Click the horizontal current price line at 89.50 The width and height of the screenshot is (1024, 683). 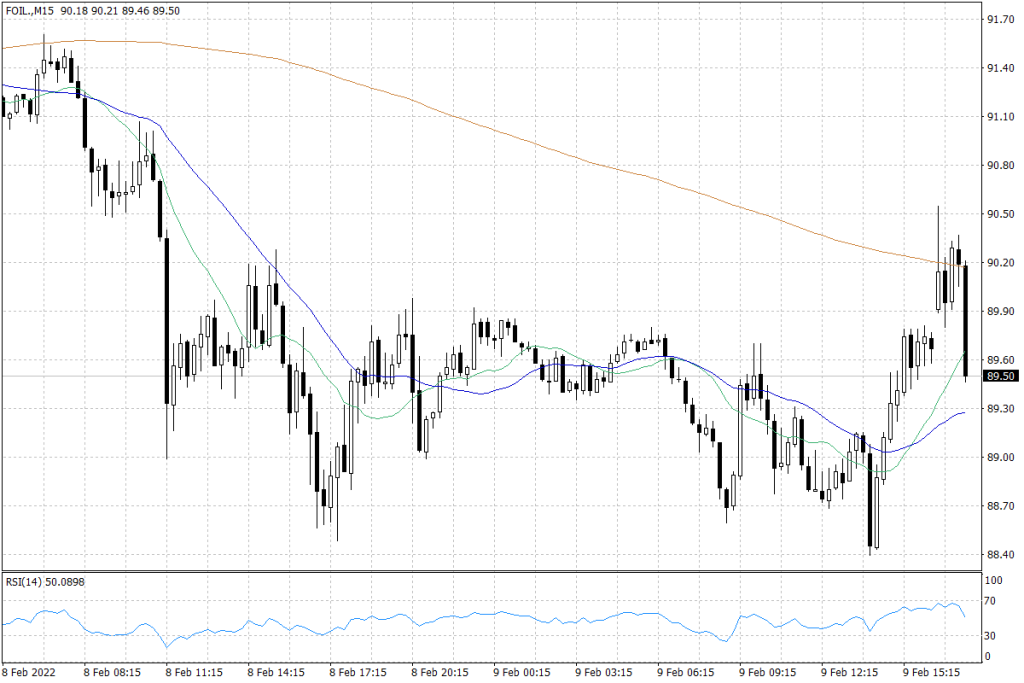[600, 377]
